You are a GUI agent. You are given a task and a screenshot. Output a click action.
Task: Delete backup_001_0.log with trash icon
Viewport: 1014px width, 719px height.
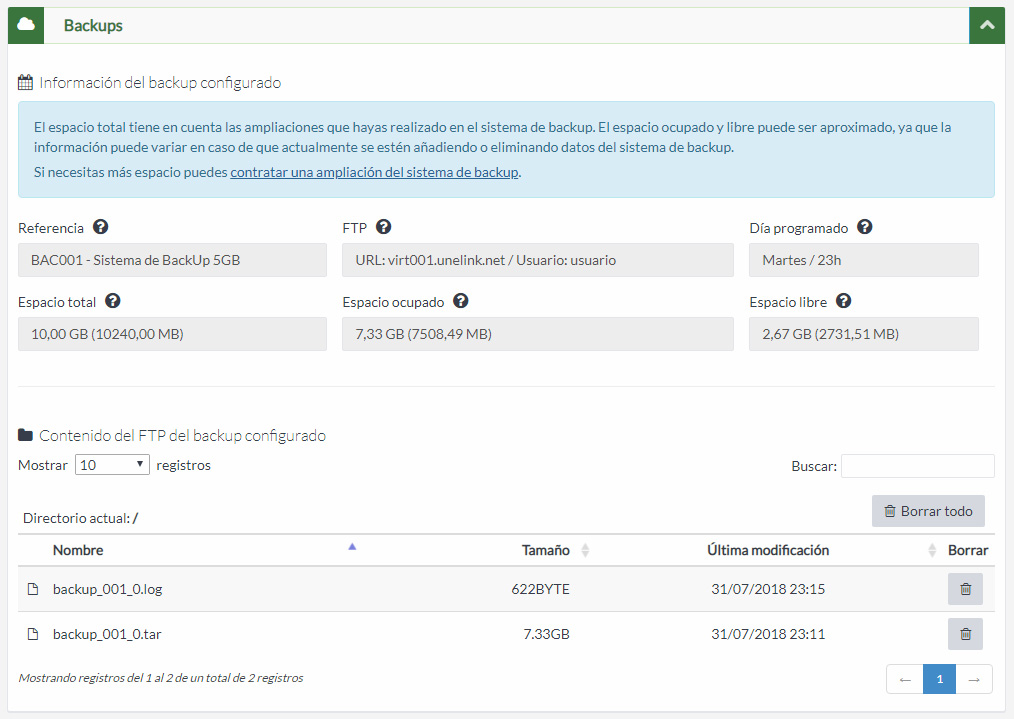965,589
